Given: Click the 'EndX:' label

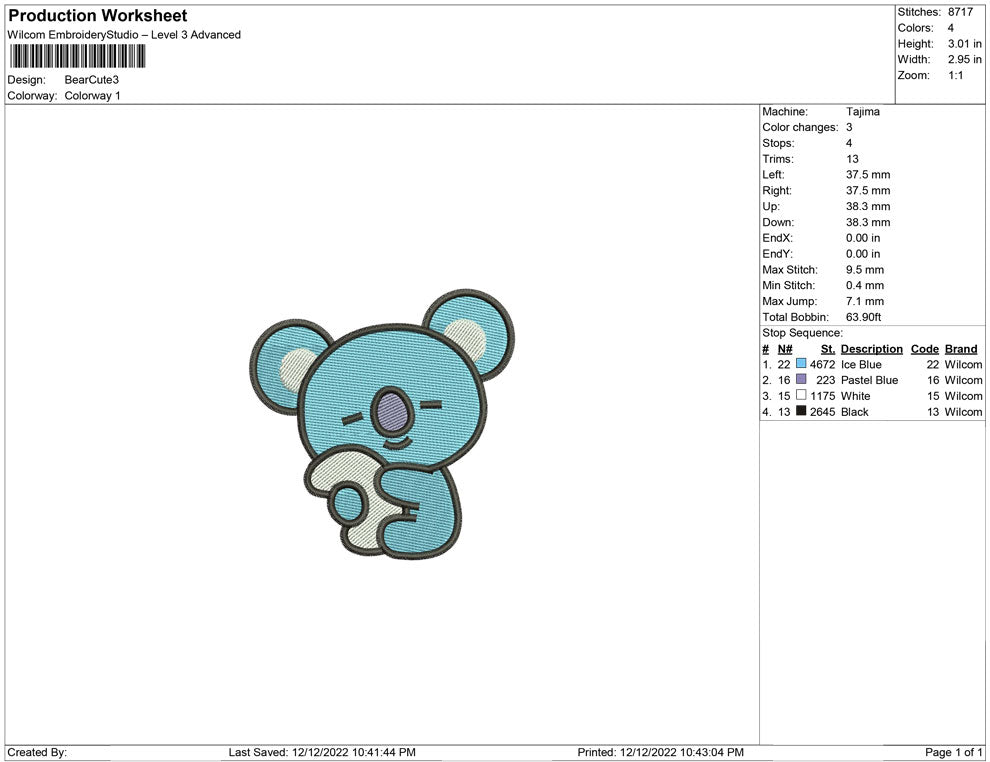Looking at the screenshot, I should tap(777, 238).
